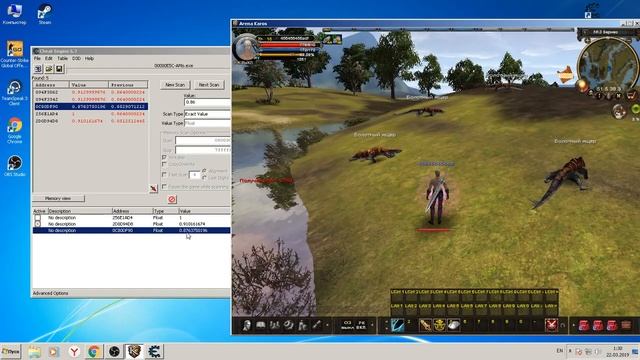Click the save floppy icon in Cheat Engine
The height and width of the screenshot is (360, 640).
pyautogui.click(x=59, y=69)
